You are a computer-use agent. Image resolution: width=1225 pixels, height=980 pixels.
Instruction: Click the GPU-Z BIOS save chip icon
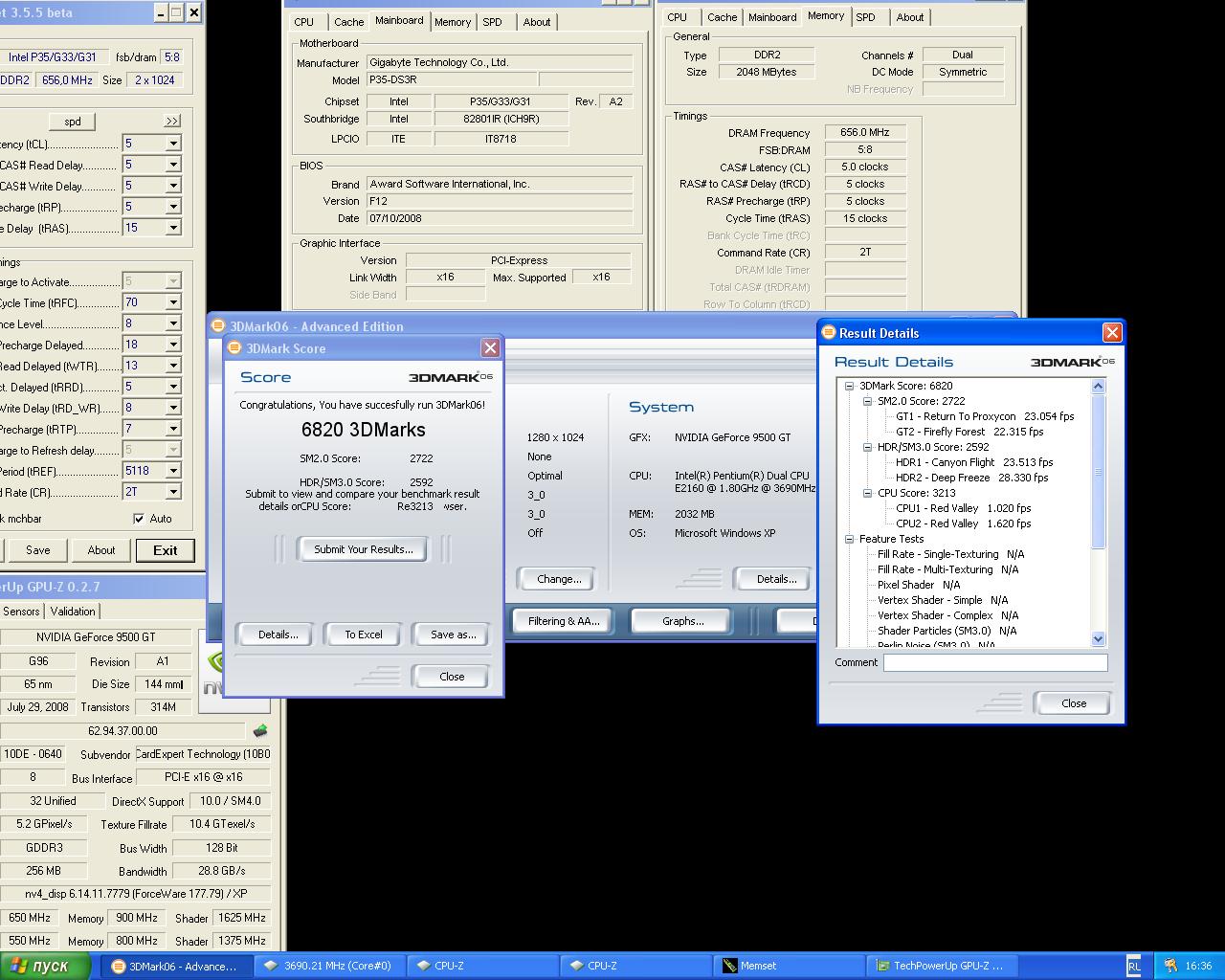pos(260,730)
